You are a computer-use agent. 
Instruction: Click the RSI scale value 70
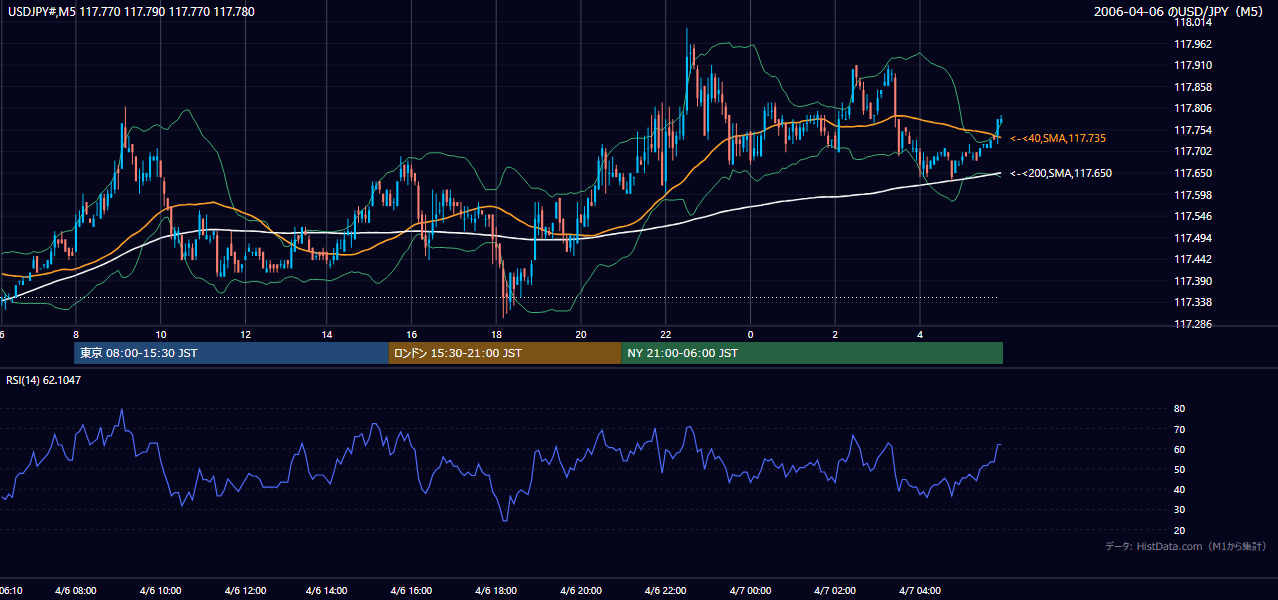point(1179,429)
